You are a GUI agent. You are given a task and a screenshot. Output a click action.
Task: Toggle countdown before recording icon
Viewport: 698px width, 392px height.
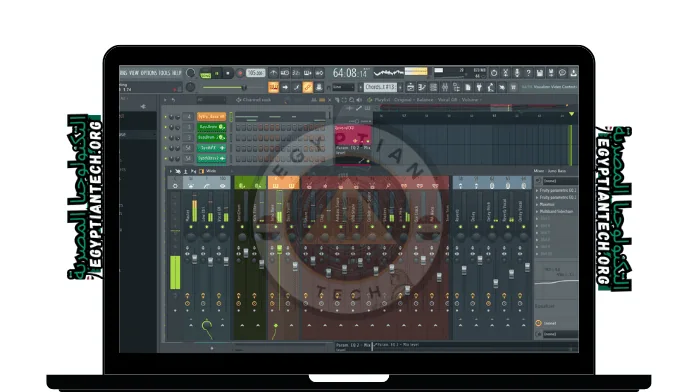(296, 73)
